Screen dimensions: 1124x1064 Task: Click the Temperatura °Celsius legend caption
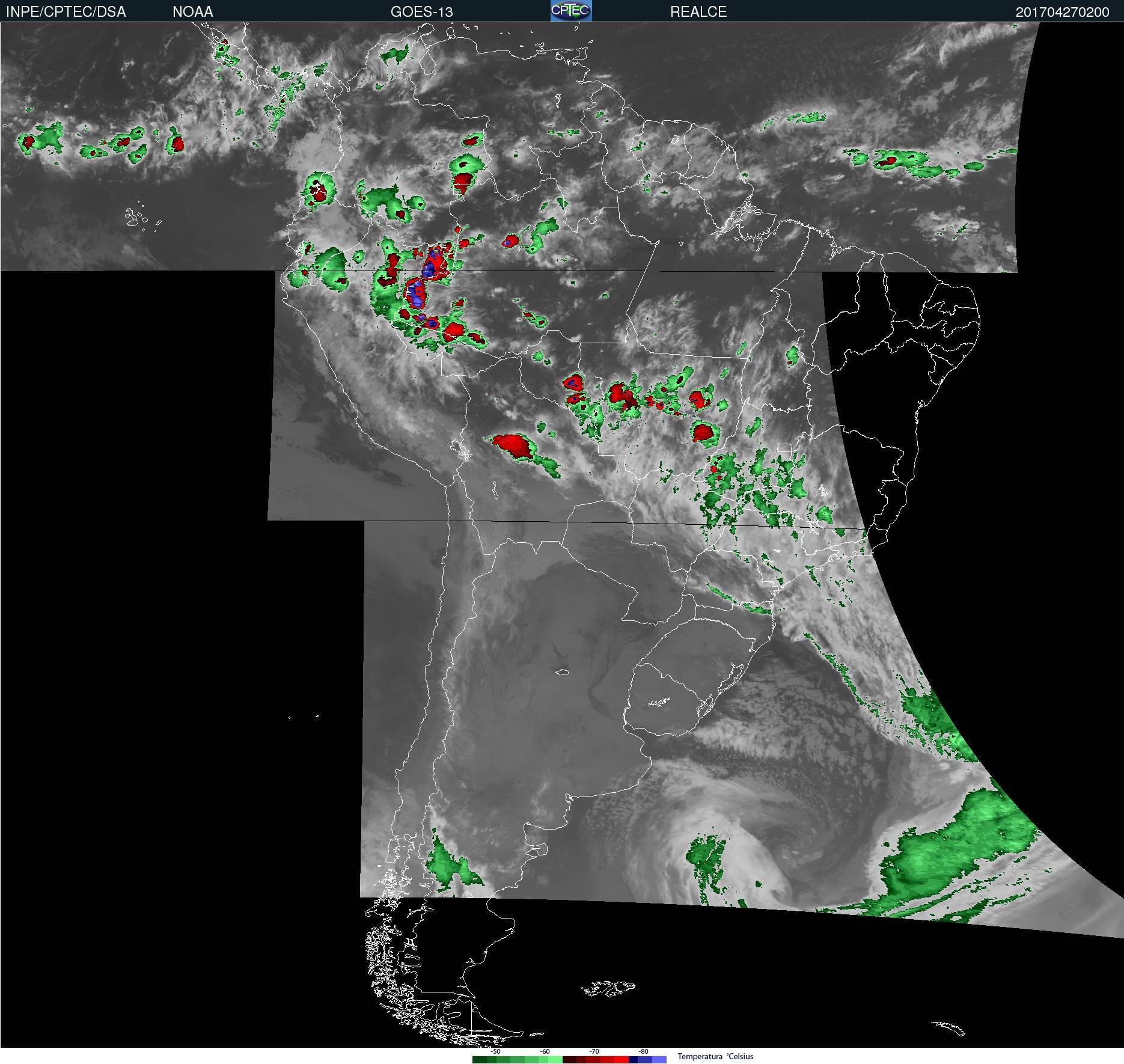click(x=715, y=1056)
